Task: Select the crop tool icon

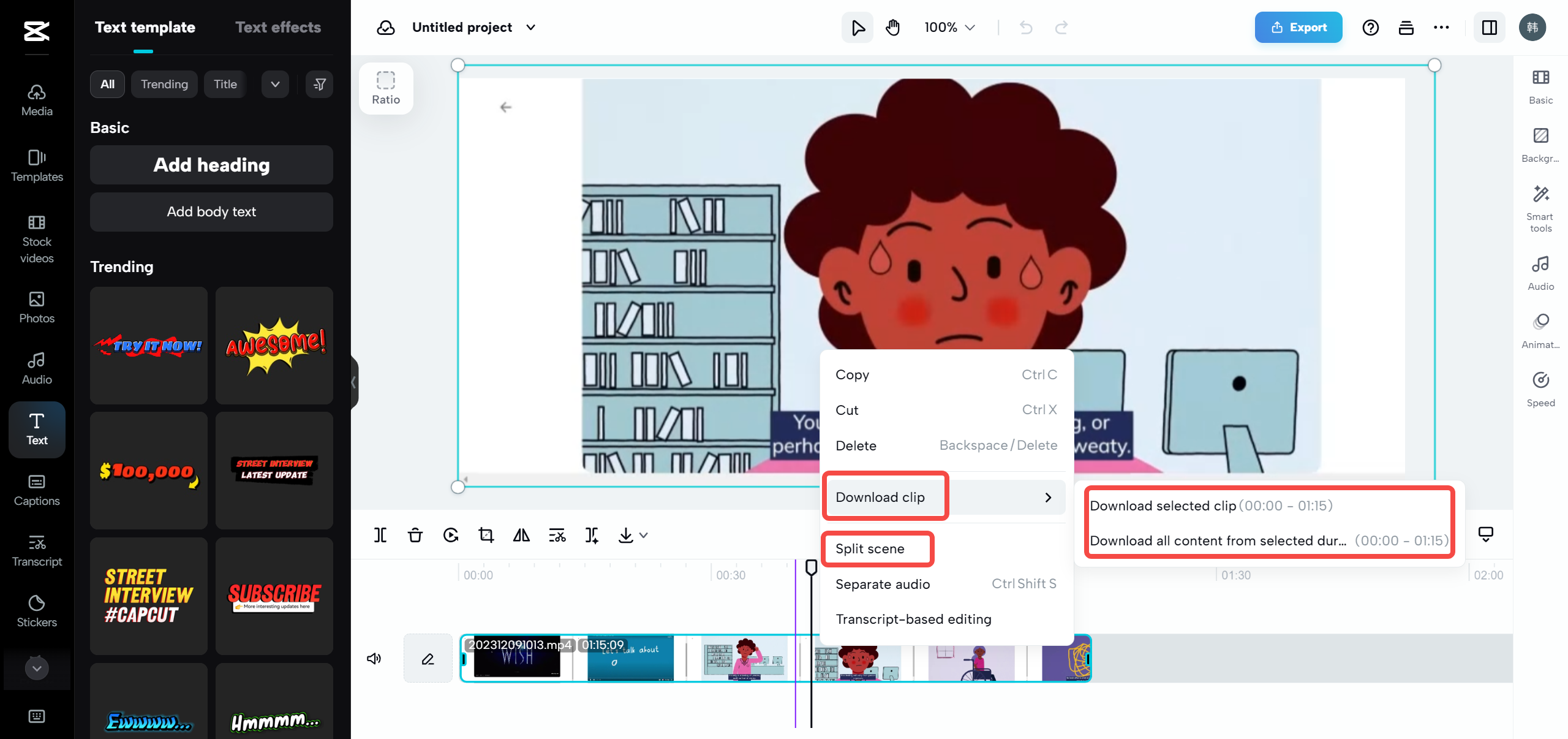Action: (486, 535)
